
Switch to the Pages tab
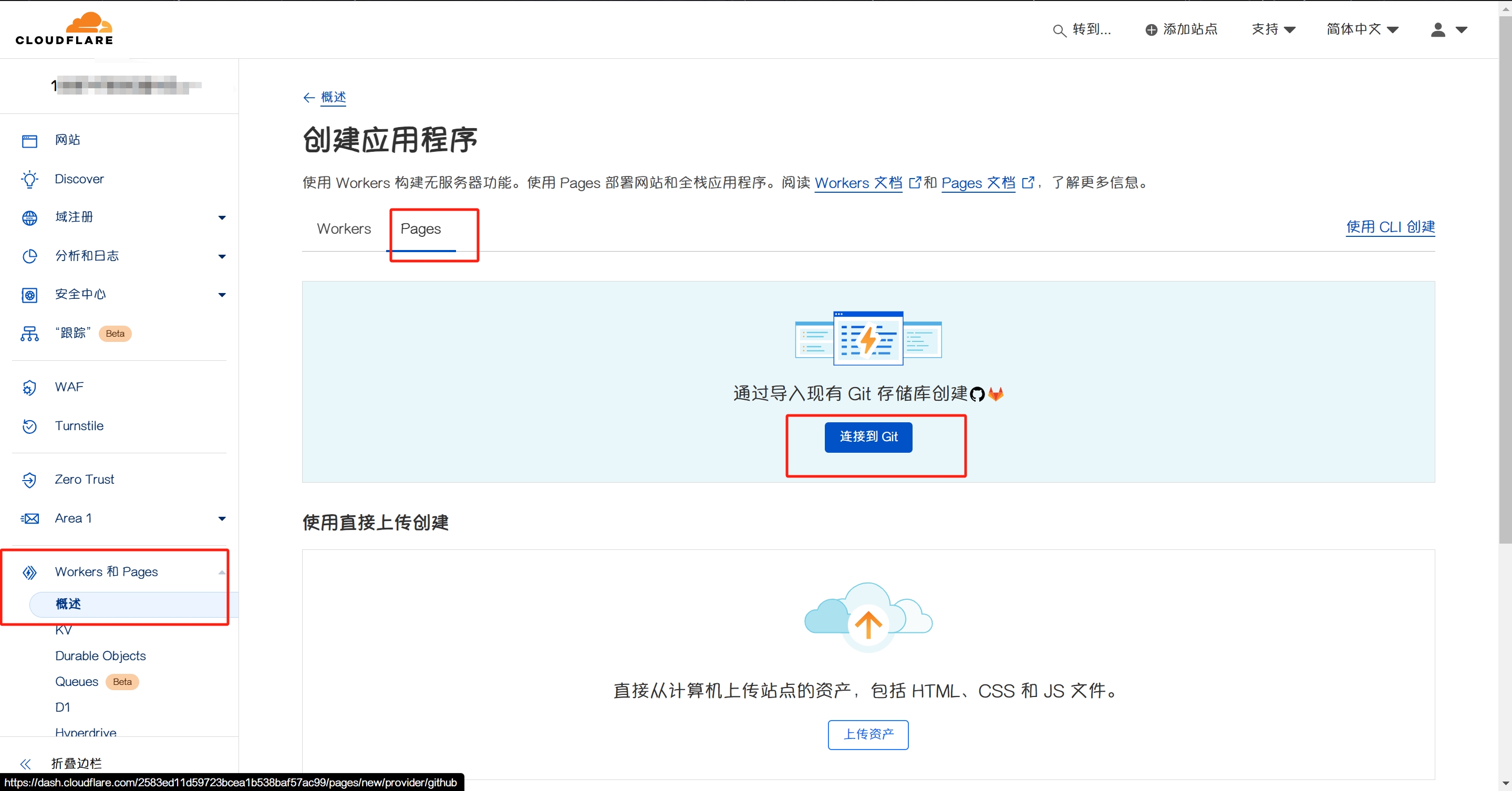(420, 229)
